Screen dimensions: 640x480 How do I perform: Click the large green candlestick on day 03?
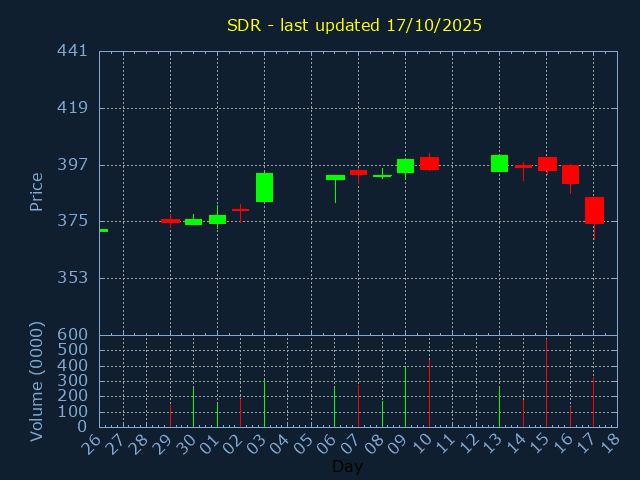(x=264, y=187)
